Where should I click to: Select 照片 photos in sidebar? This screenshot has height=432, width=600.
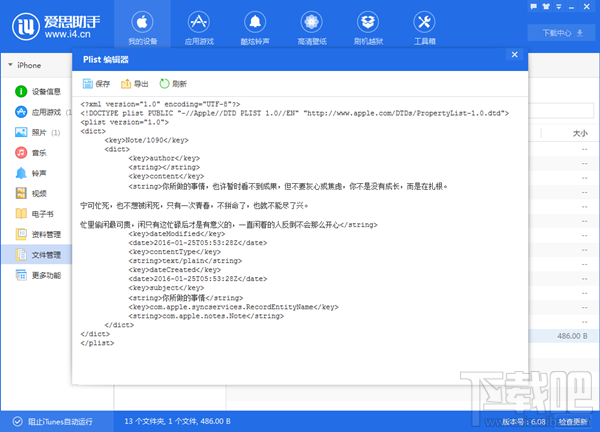pos(37,132)
